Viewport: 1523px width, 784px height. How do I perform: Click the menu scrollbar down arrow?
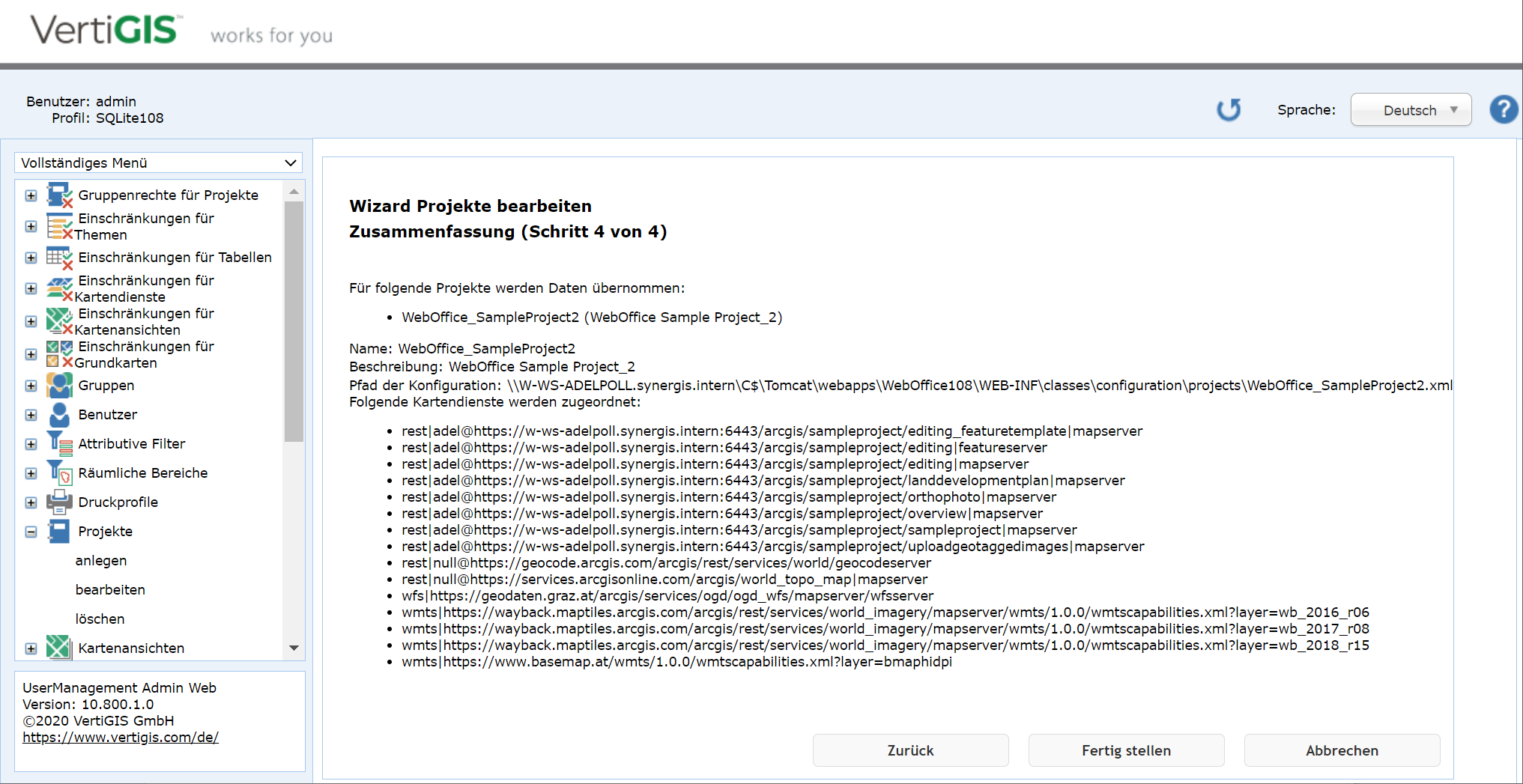(294, 648)
